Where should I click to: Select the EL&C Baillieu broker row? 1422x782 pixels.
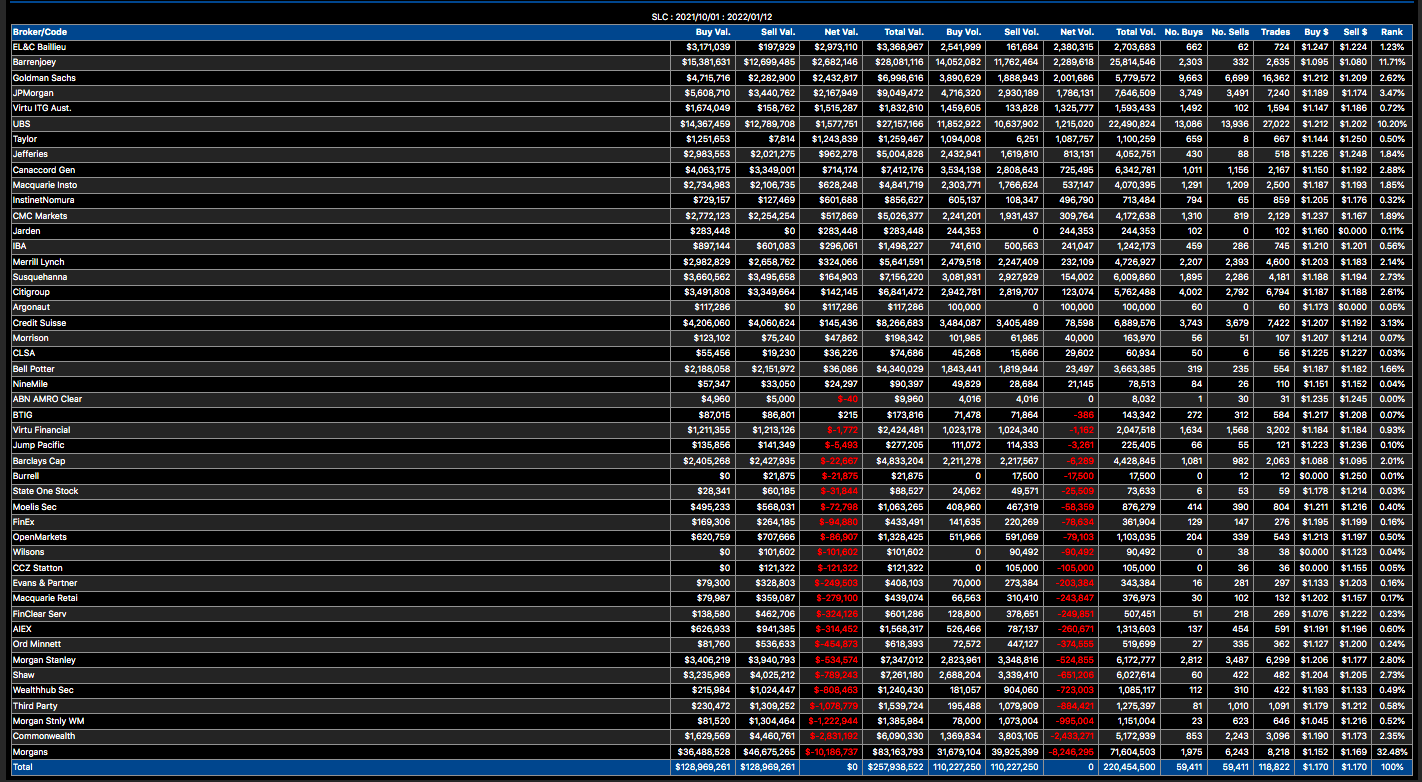tap(709, 47)
